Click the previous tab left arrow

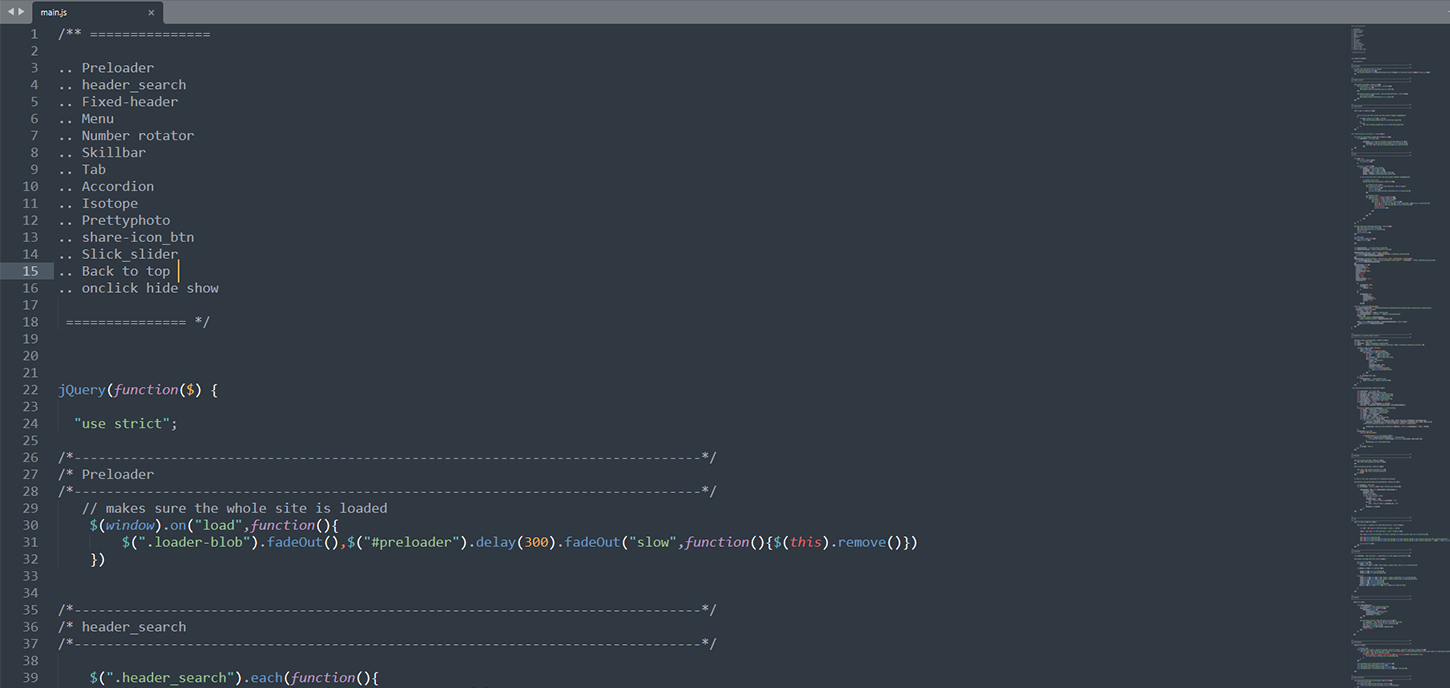(x=11, y=12)
